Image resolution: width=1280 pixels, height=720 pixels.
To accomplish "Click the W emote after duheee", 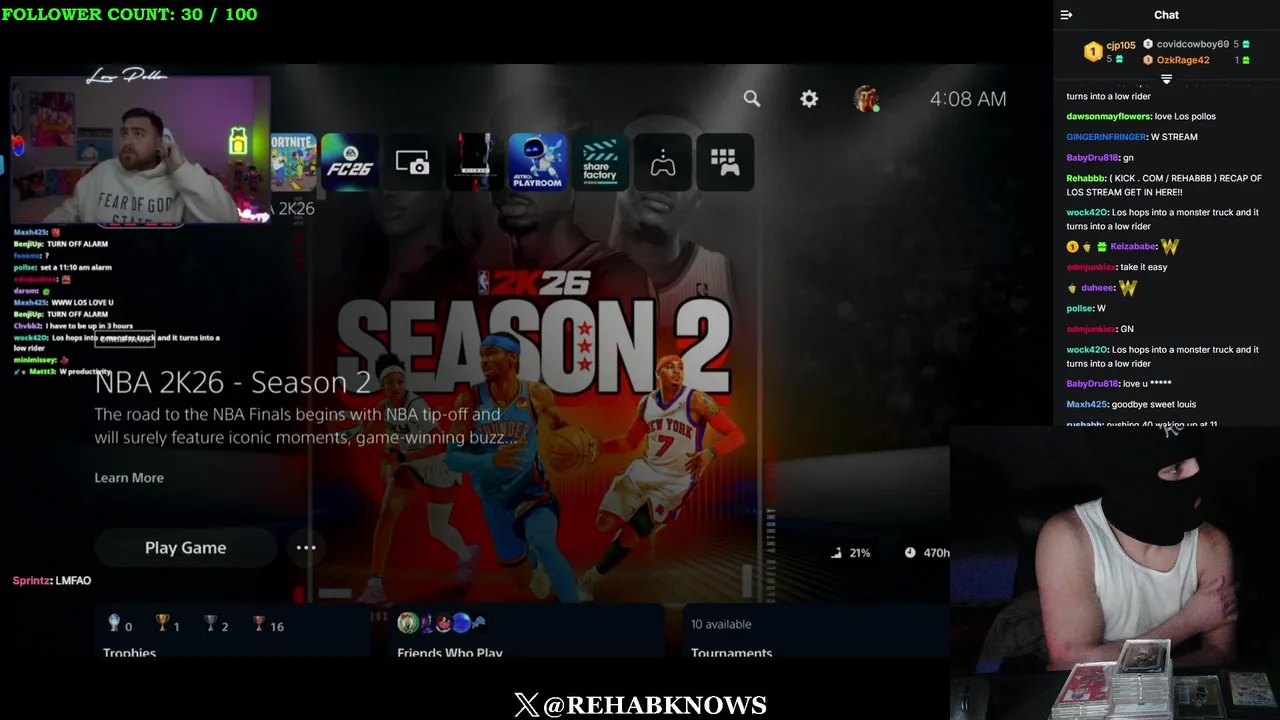I will [x=1128, y=288].
